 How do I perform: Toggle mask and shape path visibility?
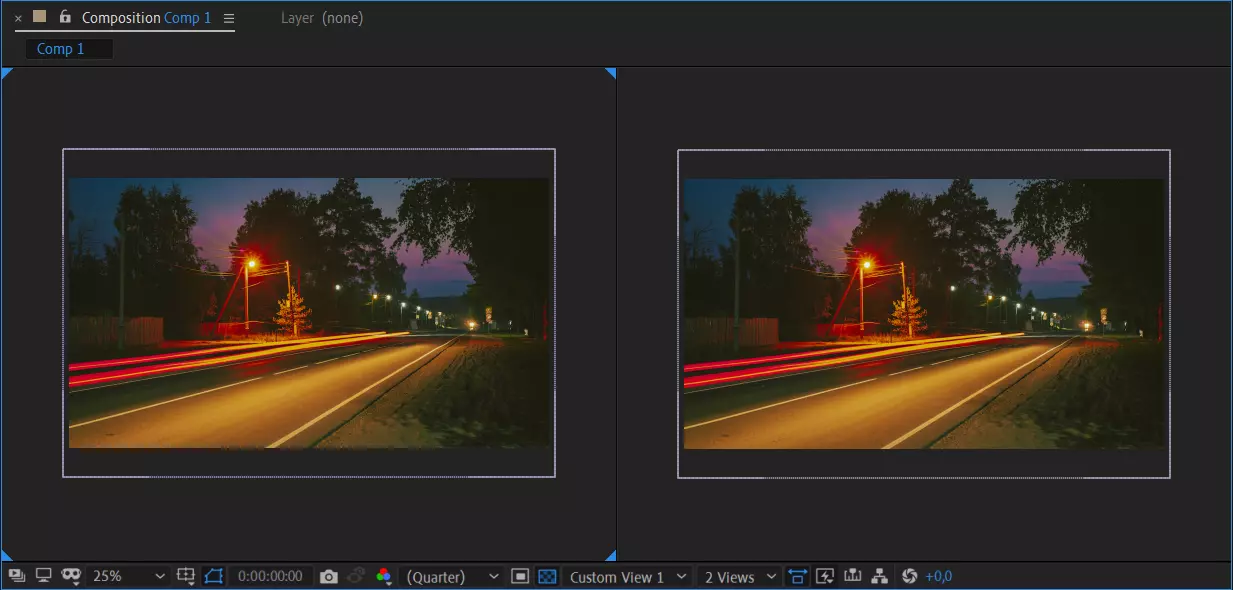click(214, 576)
